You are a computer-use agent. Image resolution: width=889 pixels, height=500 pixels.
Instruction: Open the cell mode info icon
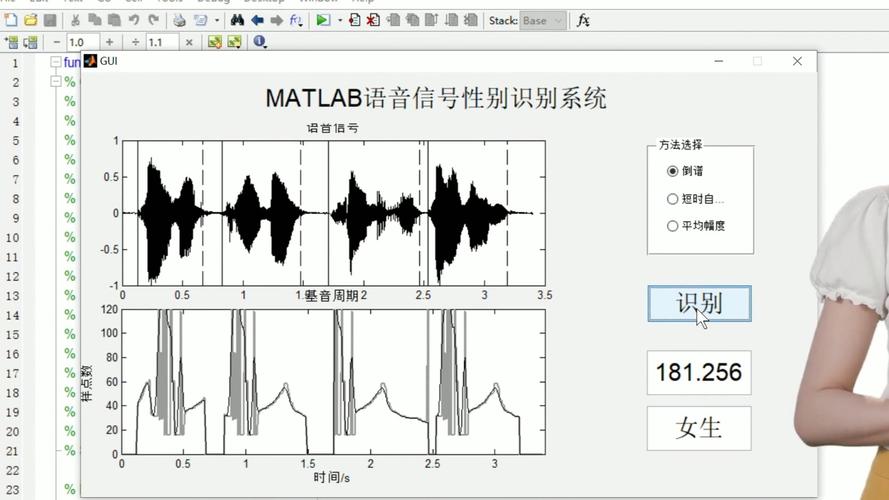[260, 42]
